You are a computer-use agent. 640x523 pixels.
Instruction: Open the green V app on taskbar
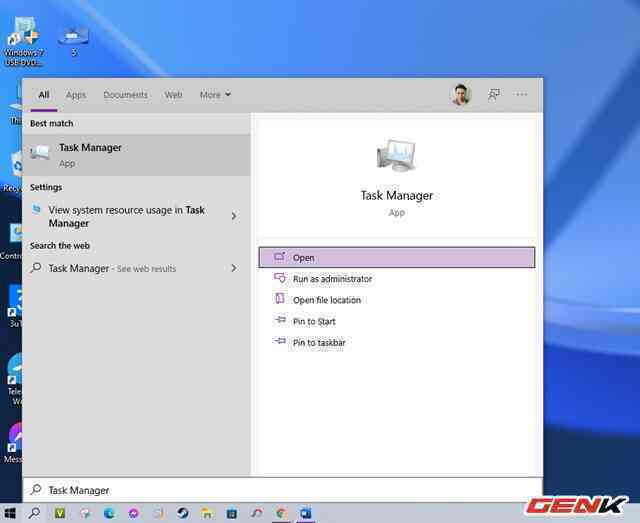(x=60, y=513)
